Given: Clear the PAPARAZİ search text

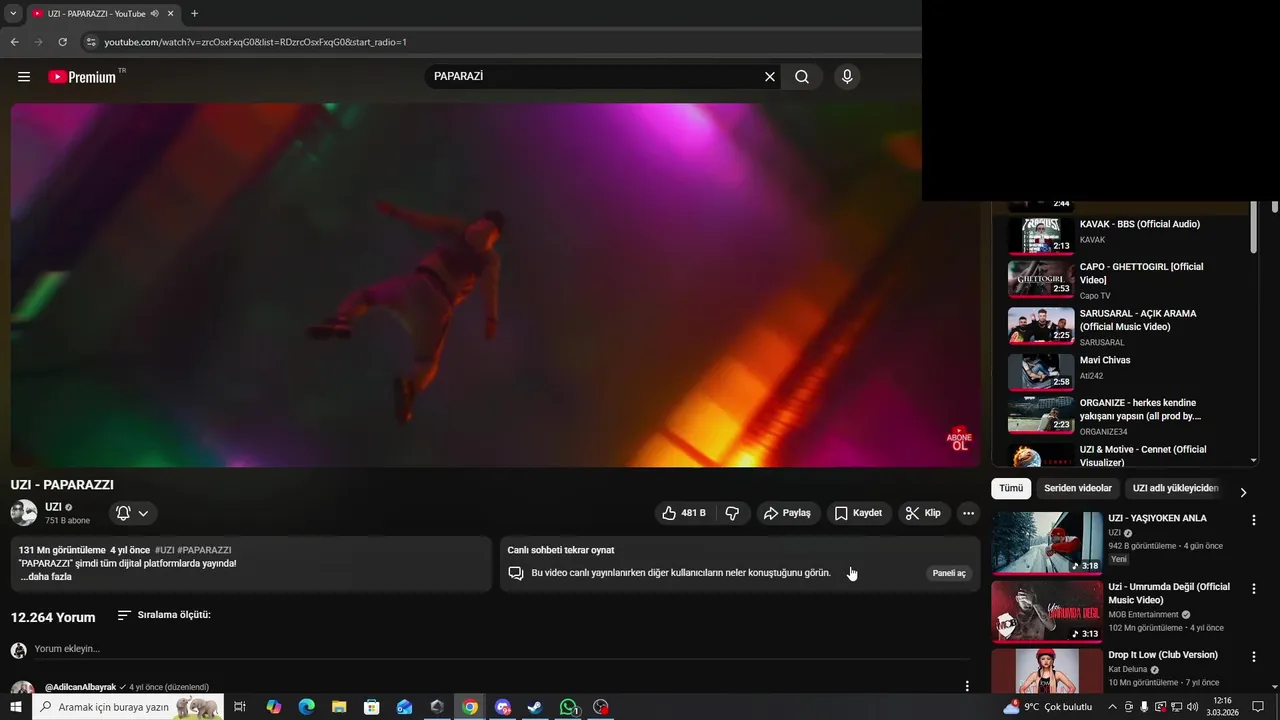Looking at the screenshot, I should [x=770, y=77].
